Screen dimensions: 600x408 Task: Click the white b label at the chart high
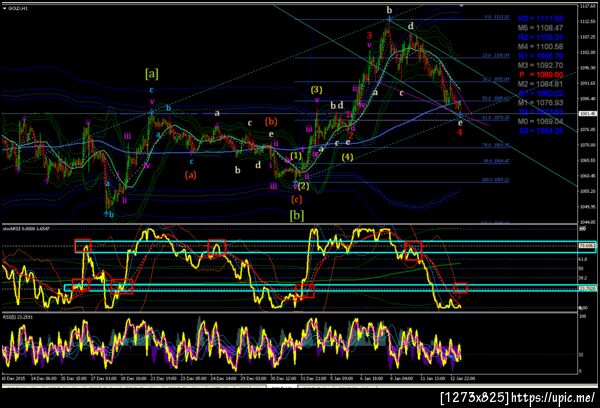coord(389,10)
